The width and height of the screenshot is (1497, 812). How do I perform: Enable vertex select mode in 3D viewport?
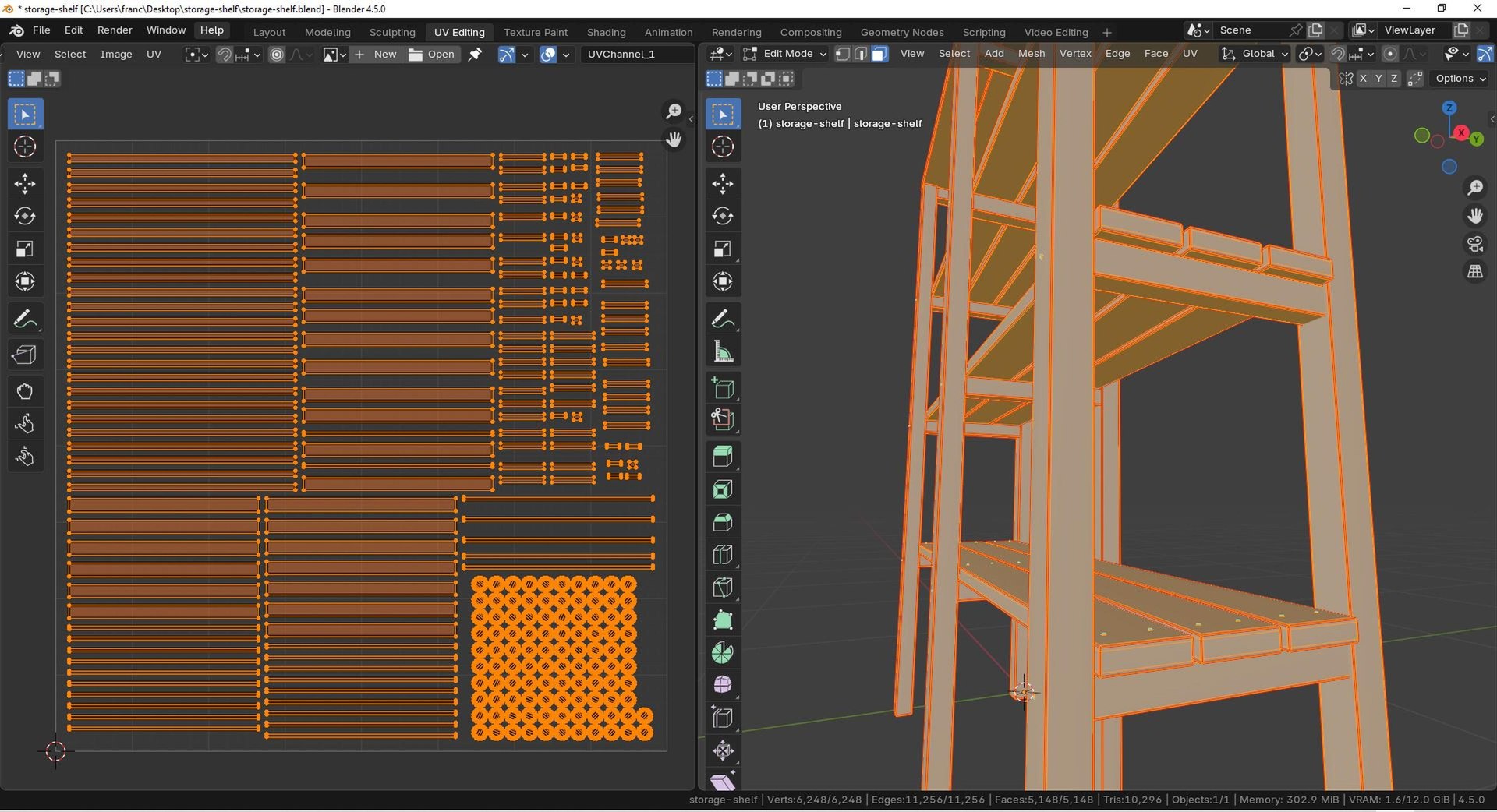843,54
